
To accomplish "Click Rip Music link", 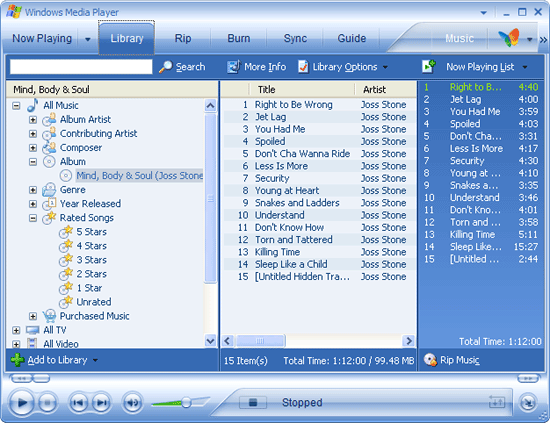I will click(460, 360).
